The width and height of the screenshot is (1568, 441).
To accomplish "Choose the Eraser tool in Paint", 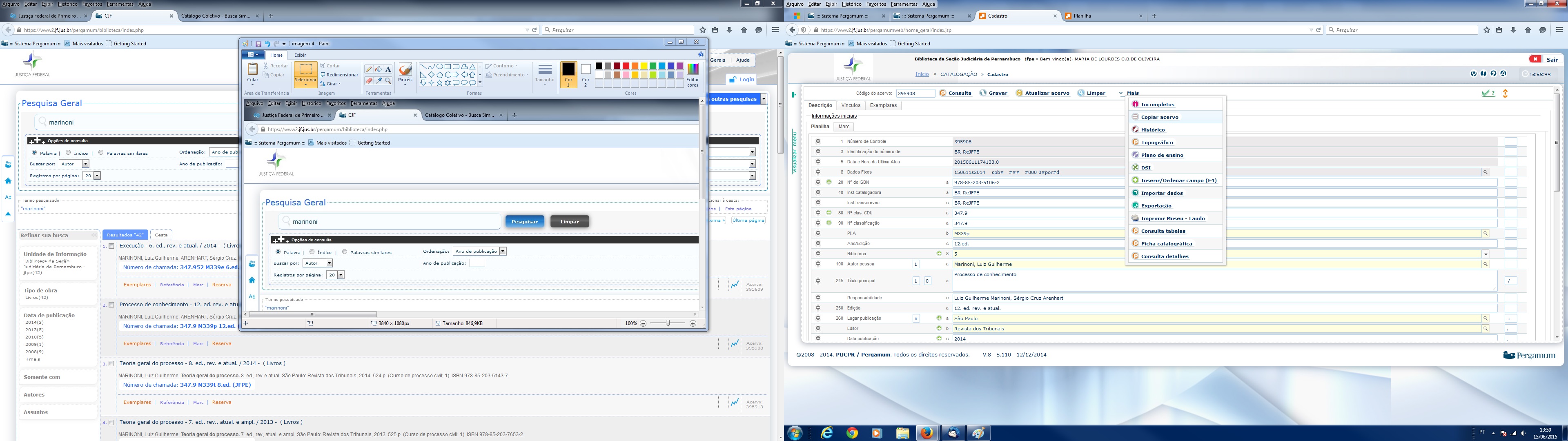I will [369, 80].
